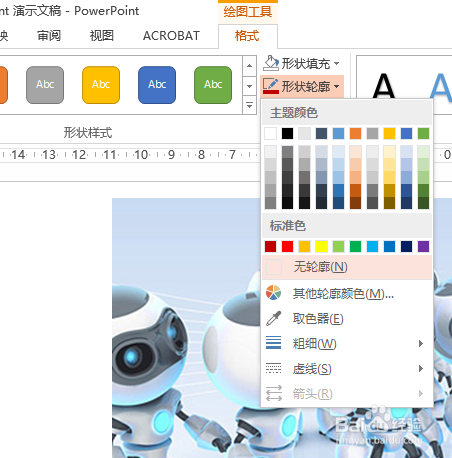Click the Shape Outline pen icon
452x458 pixels.
[271, 86]
